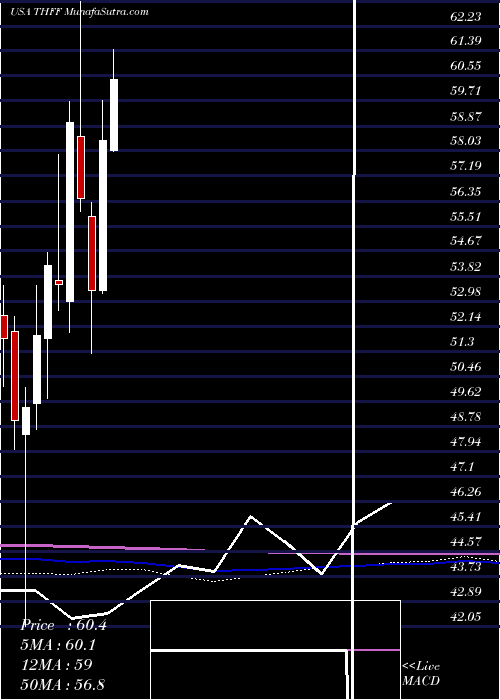The width and height of the screenshot is (500, 700).
Task: Click the 57.19 price axis label
Action: point(466,166)
